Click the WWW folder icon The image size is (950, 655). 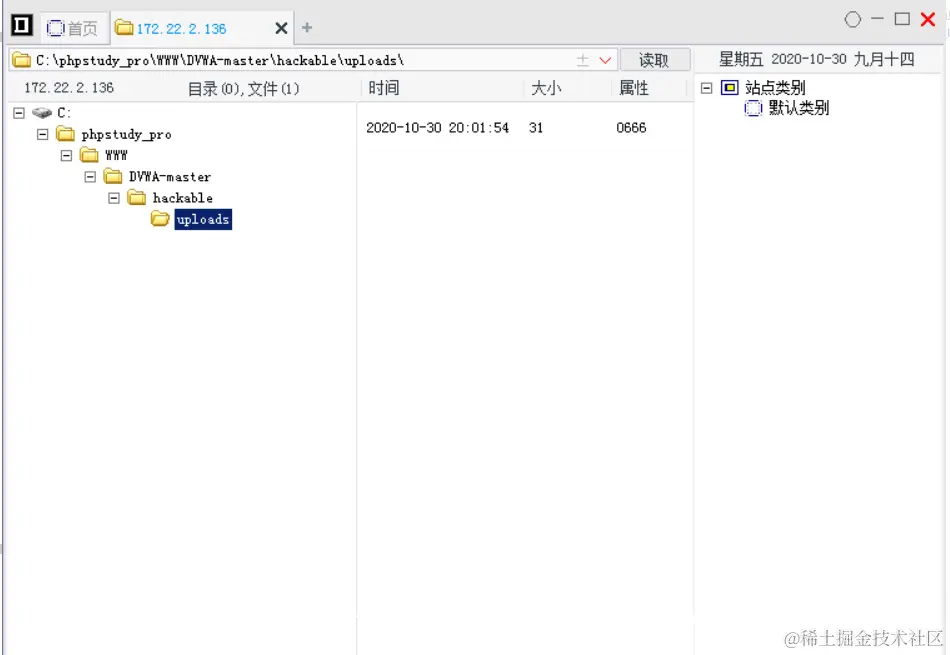89,155
